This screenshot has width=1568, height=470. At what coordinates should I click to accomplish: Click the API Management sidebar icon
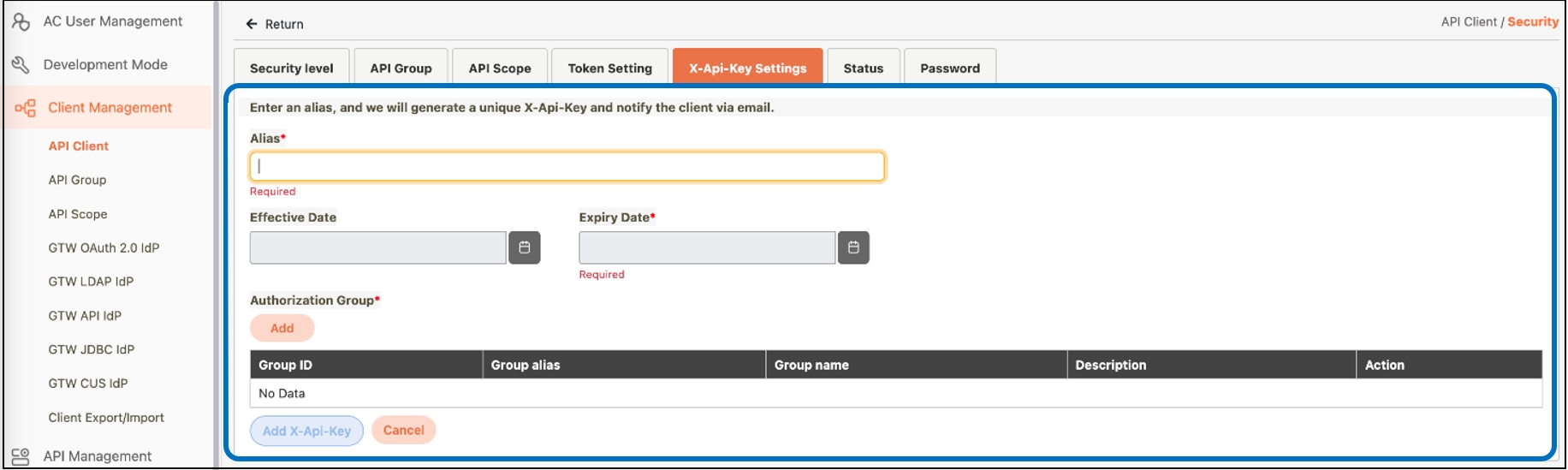coord(21,456)
